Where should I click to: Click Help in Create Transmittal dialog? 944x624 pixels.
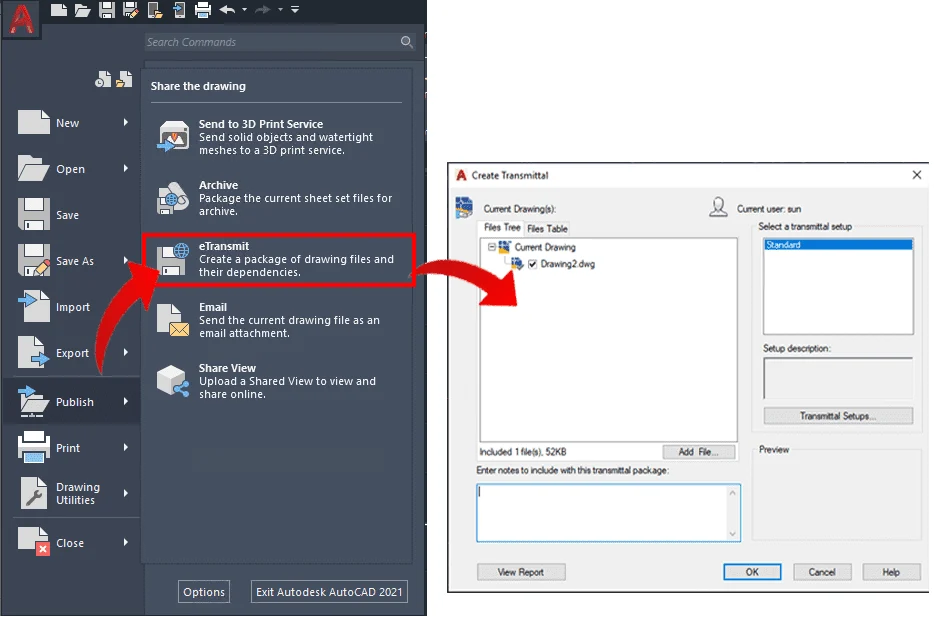[x=891, y=572]
